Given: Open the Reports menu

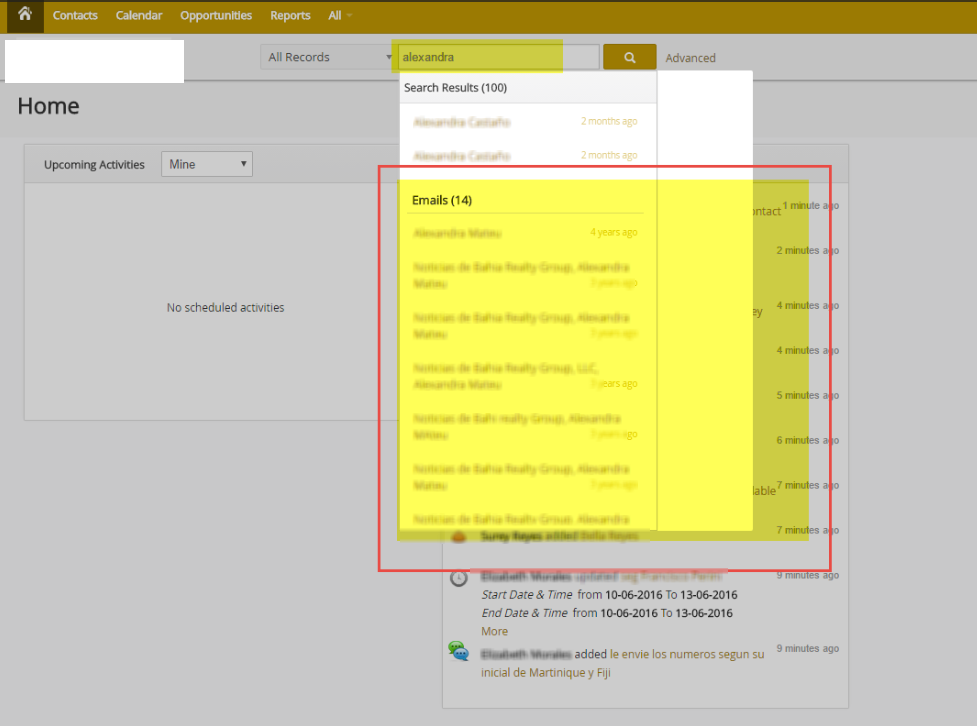Looking at the screenshot, I should coord(290,15).
